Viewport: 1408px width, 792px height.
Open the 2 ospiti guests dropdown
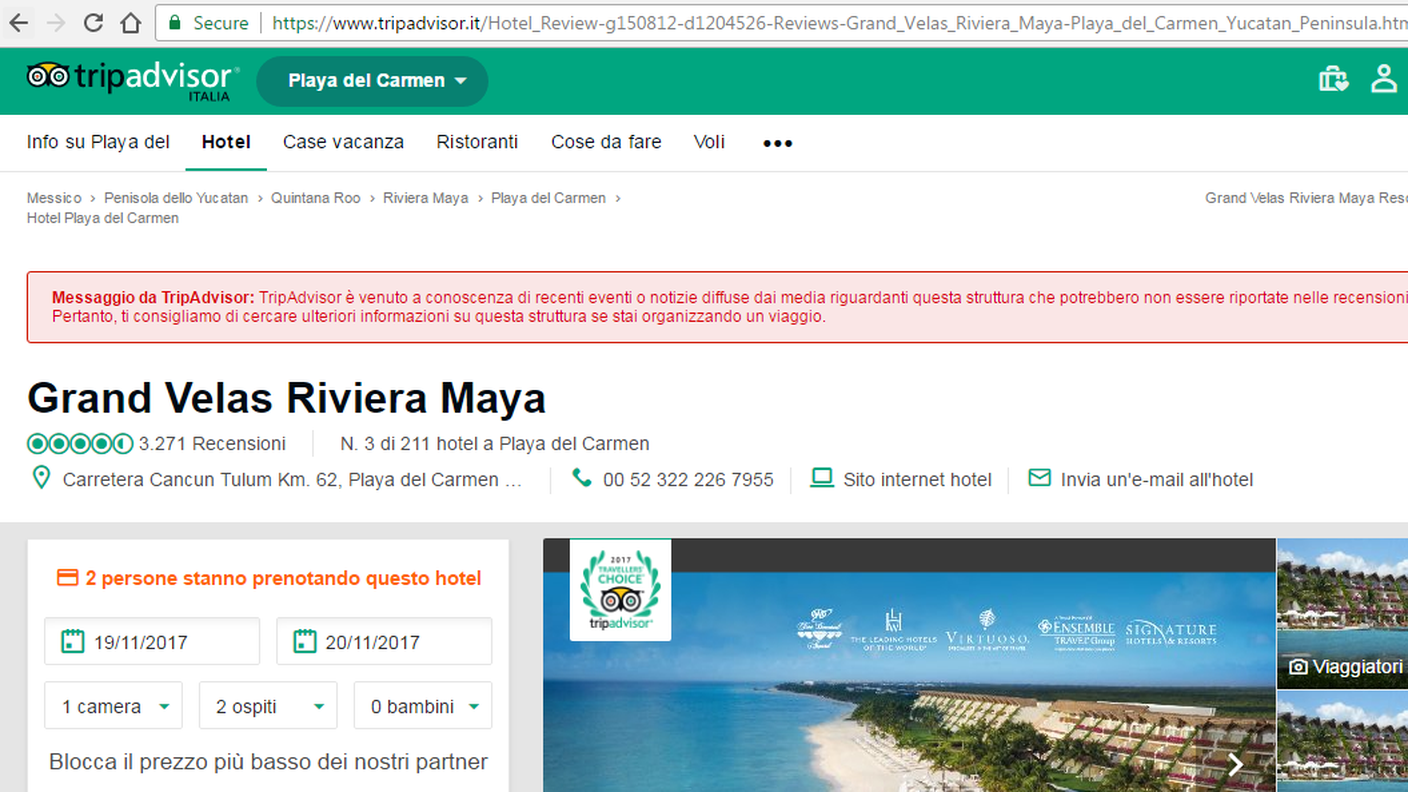268,706
